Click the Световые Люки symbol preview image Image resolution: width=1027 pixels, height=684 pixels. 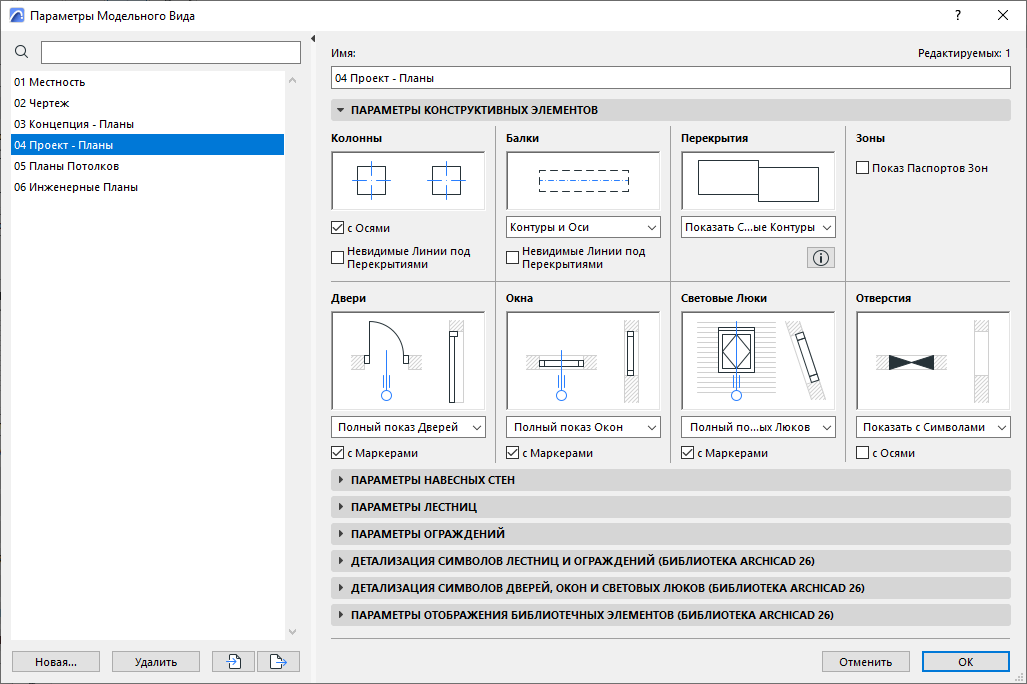(757, 361)
